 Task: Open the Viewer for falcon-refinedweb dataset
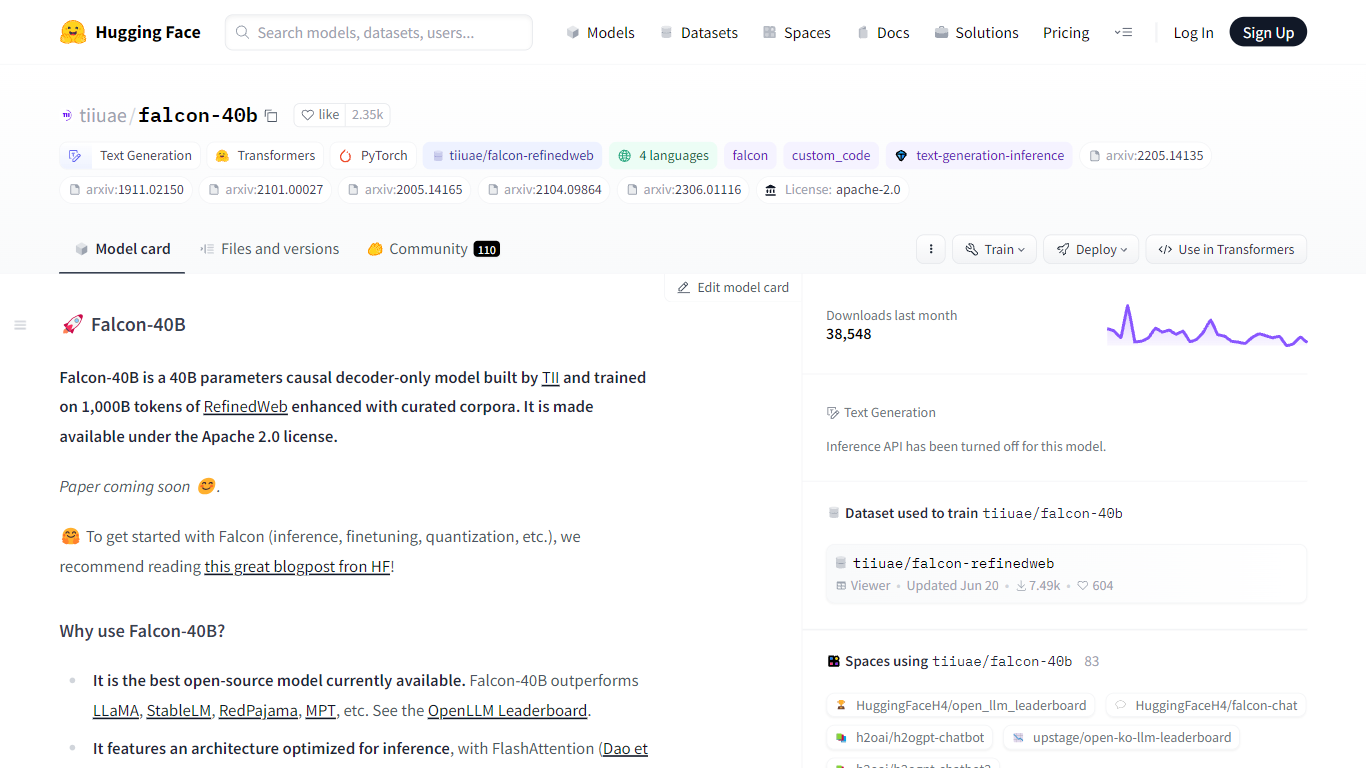coord(863,586)
